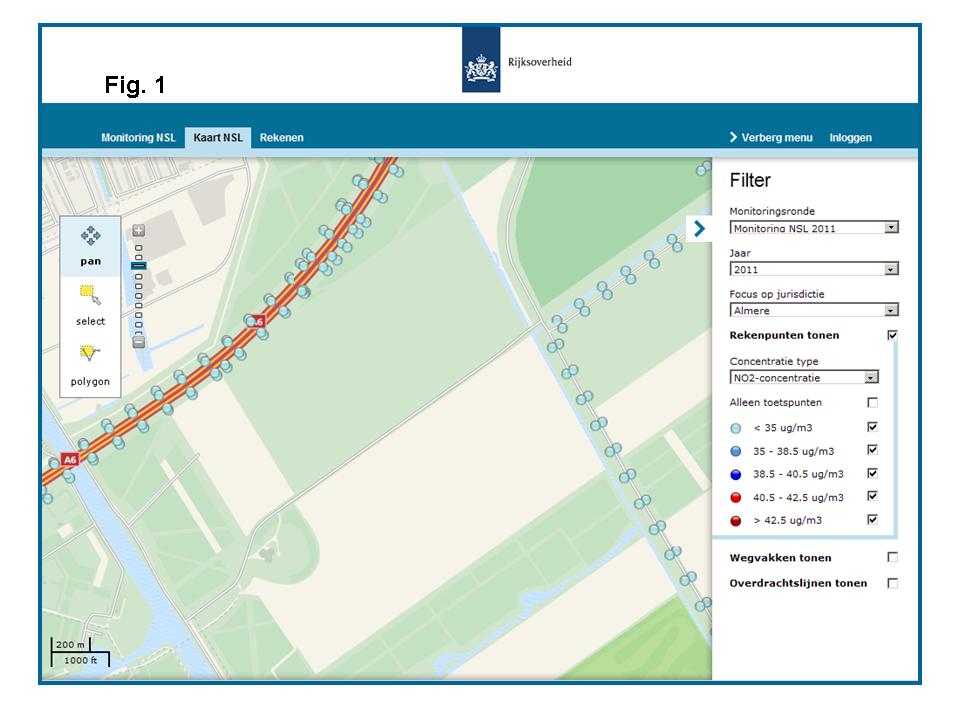Uncheck the 35 - 38.5 ug/m3 checkbox
The image size is (960, 720).
(872, 450)
